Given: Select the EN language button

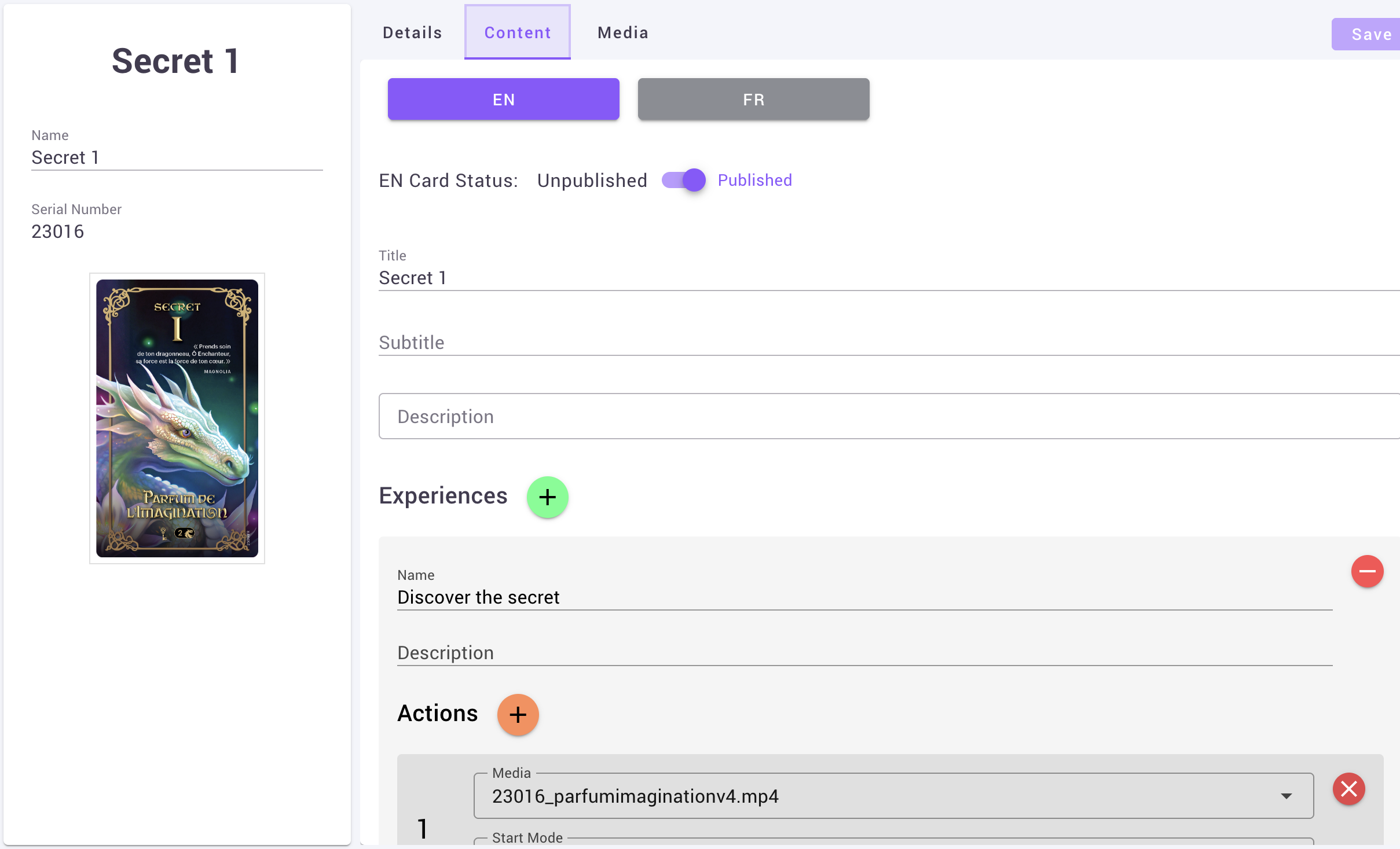Looking at the screenshot, I should (503, 100).
